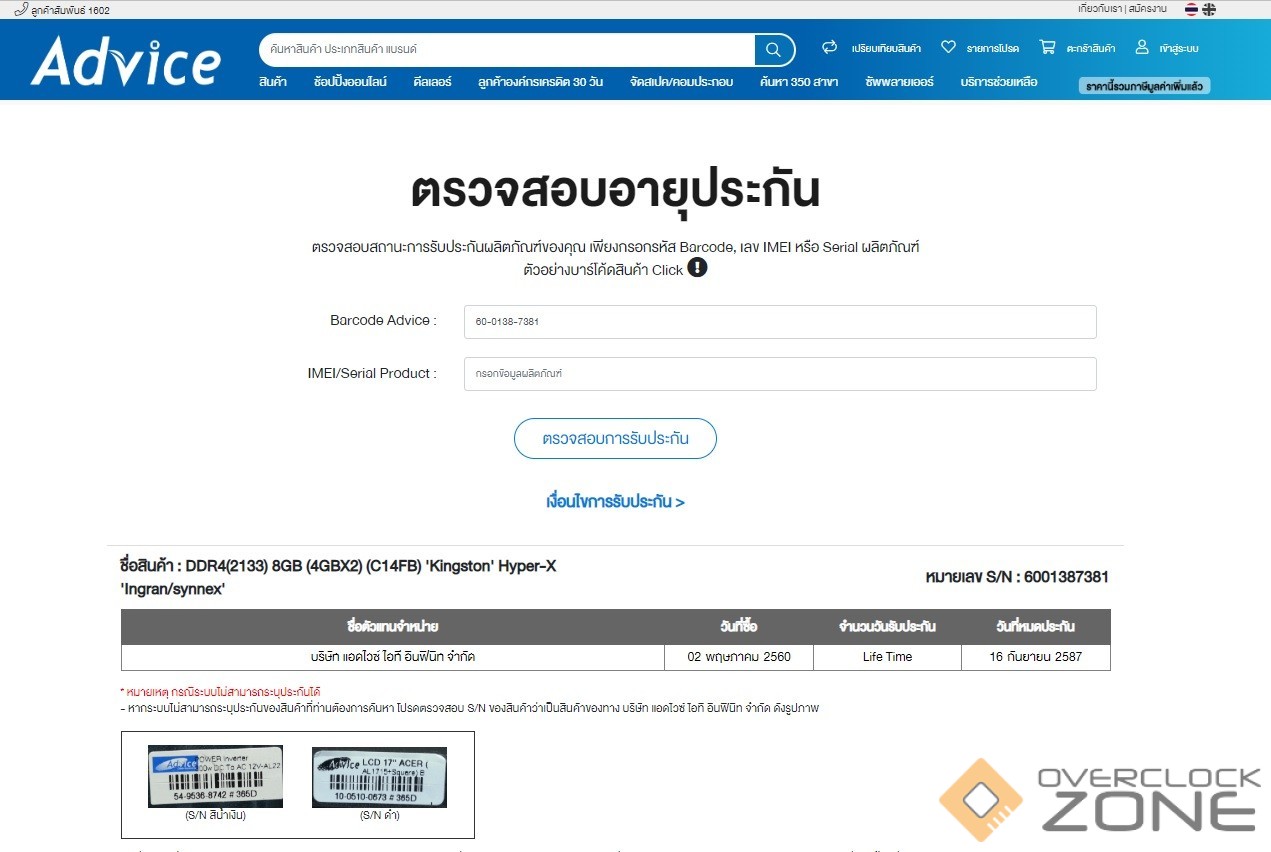Viewport: 1271px width, 852px height.
Task: Click the วันที่หมดประกัน column header
Action: [x=1035, y=627]
